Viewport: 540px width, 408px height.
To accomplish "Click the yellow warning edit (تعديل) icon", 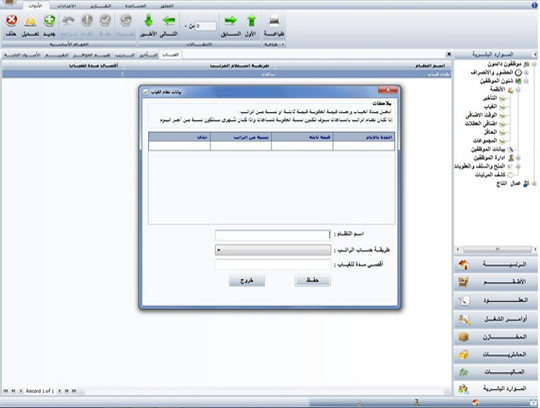I will (x=30, y=21).
